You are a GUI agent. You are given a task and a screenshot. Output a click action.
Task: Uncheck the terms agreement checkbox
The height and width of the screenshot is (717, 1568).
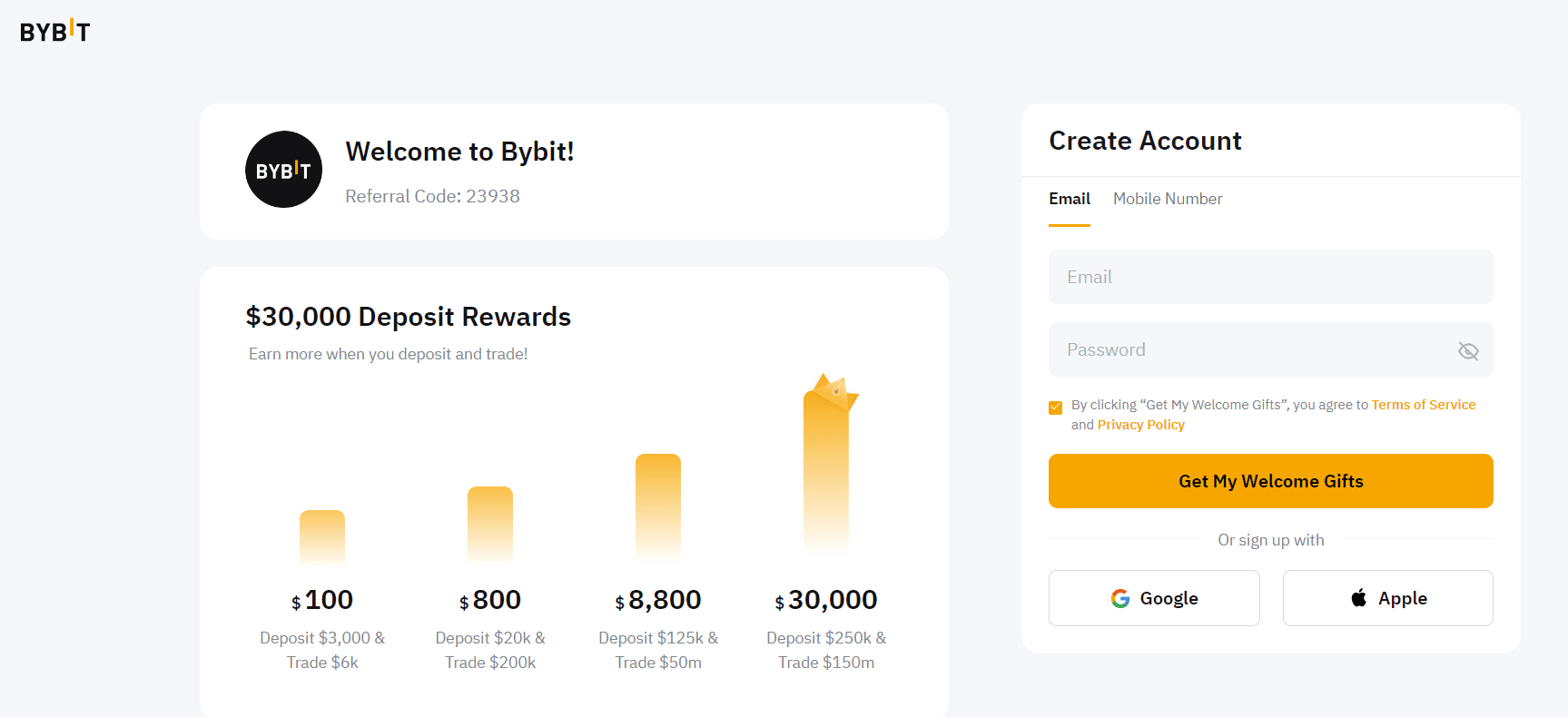(x=1055, y=408)
